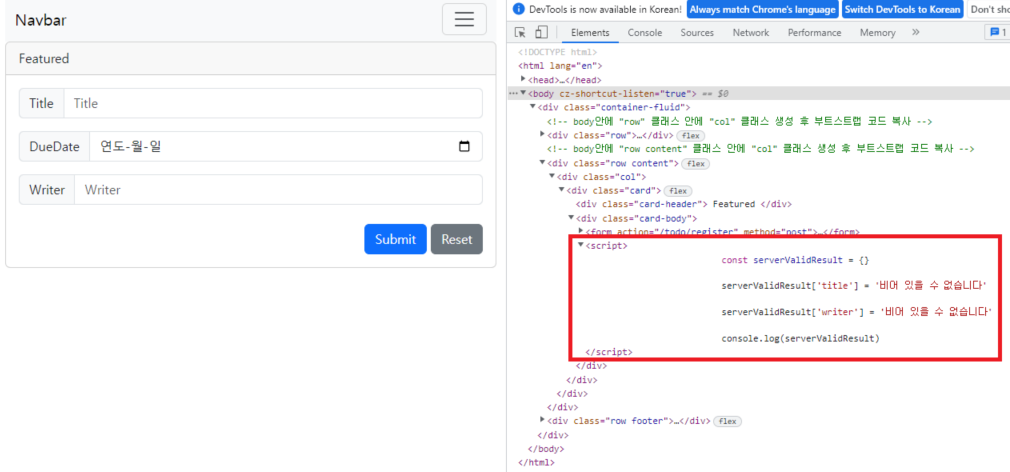The width and height of the screenshot is (1010, 472).
Task: Collapse the div class card node
Action: 562,191
